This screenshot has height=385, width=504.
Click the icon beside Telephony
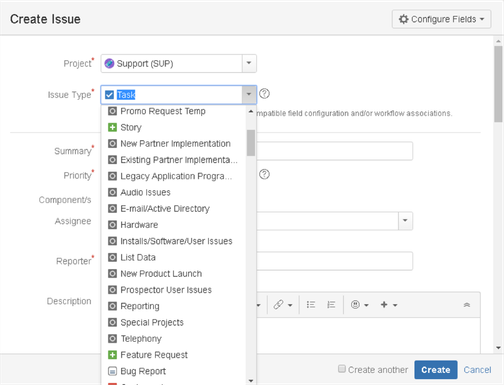tap(112, 339)
